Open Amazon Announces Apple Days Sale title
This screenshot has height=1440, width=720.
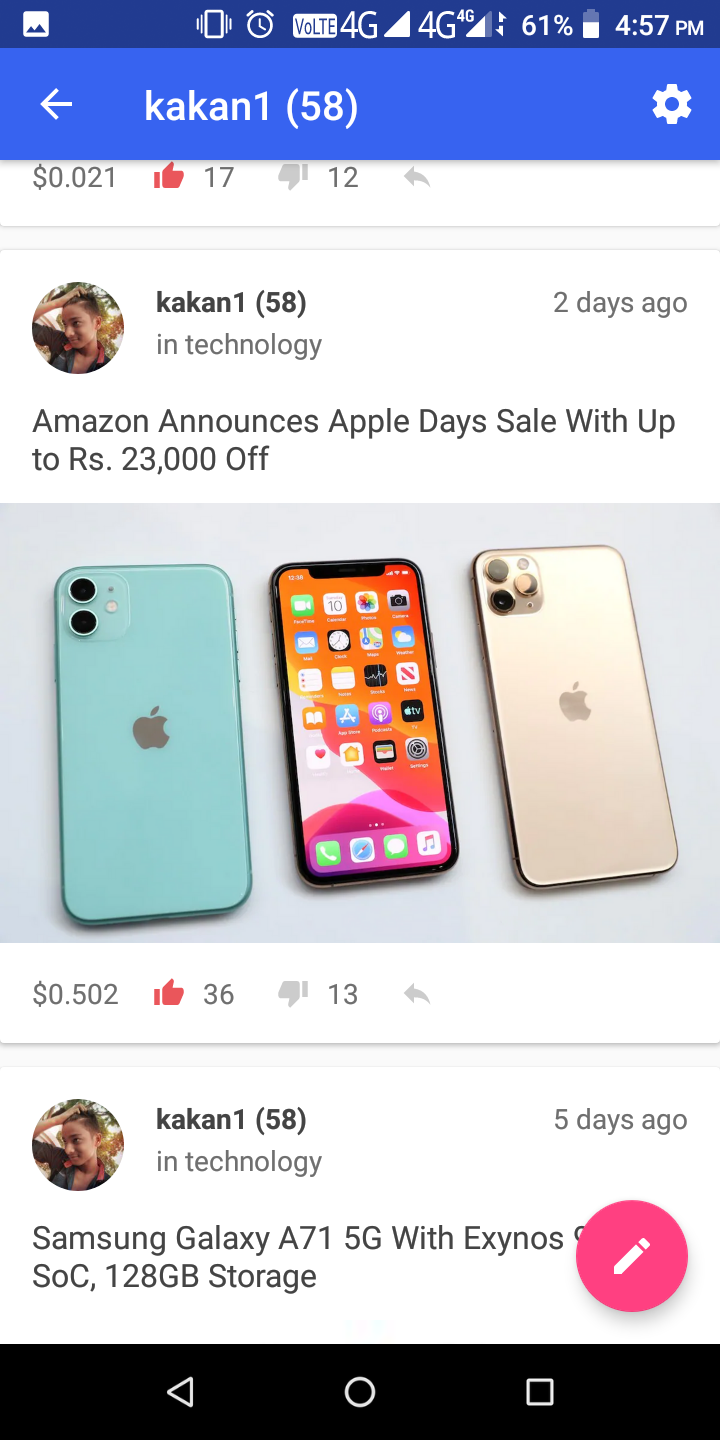point(354,440)
